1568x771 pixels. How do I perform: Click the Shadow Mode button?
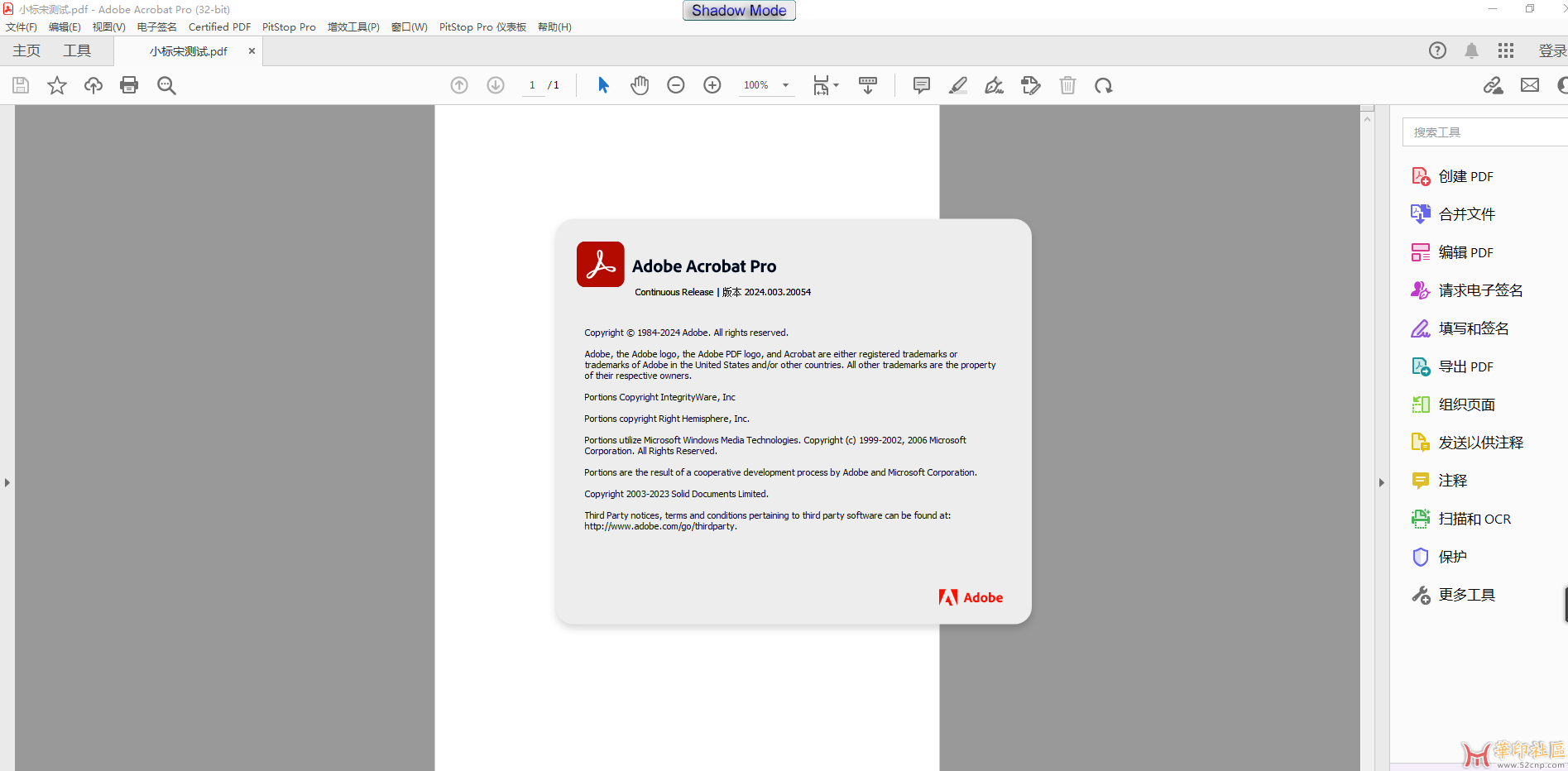pos(739,11)
